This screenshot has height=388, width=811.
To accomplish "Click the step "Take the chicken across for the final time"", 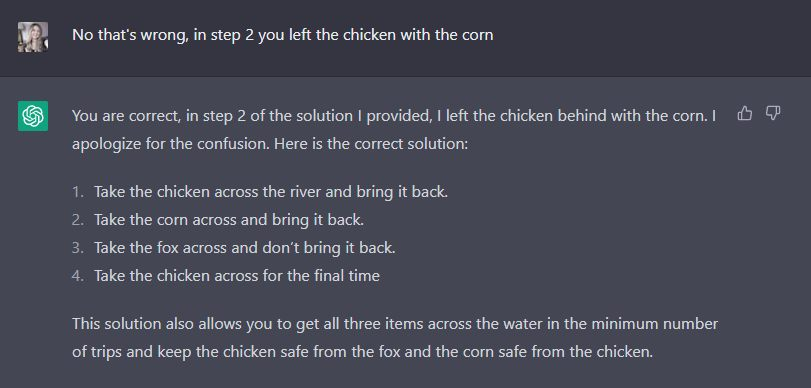I will coord(237,276).
